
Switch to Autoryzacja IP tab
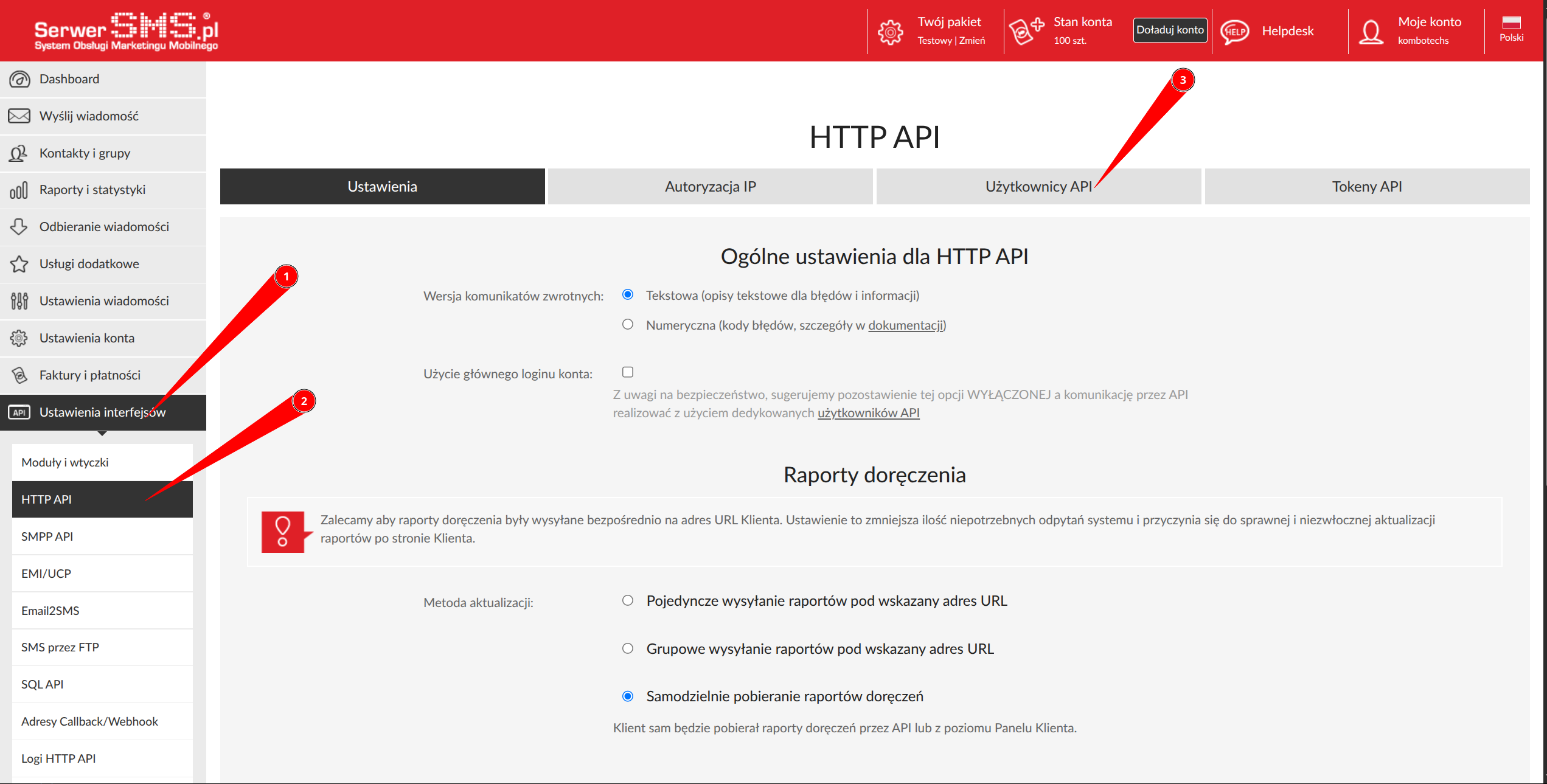(x=710, y=187)
